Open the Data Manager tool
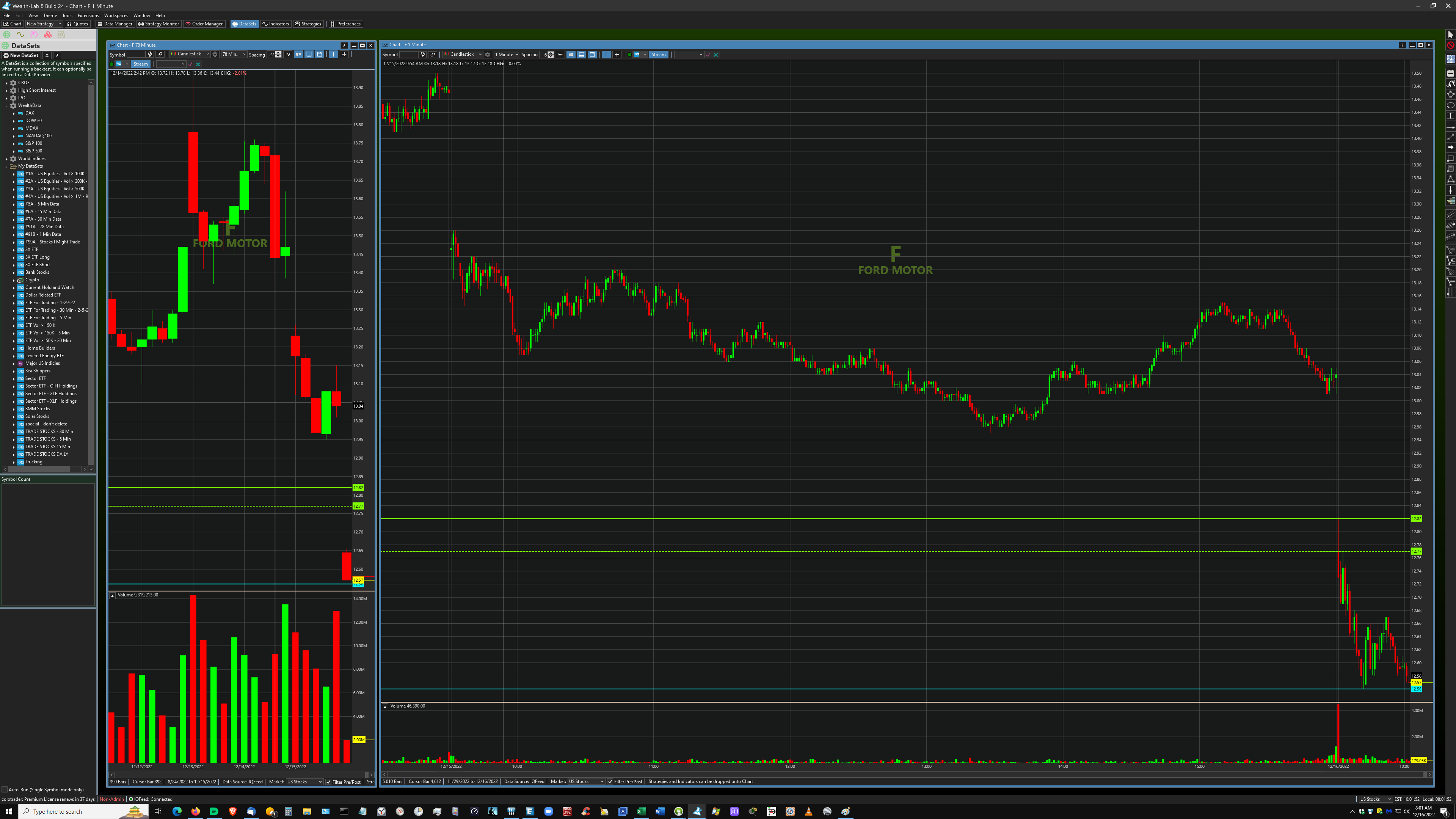This screenshot has width=1456, height=819. point(115,24)
